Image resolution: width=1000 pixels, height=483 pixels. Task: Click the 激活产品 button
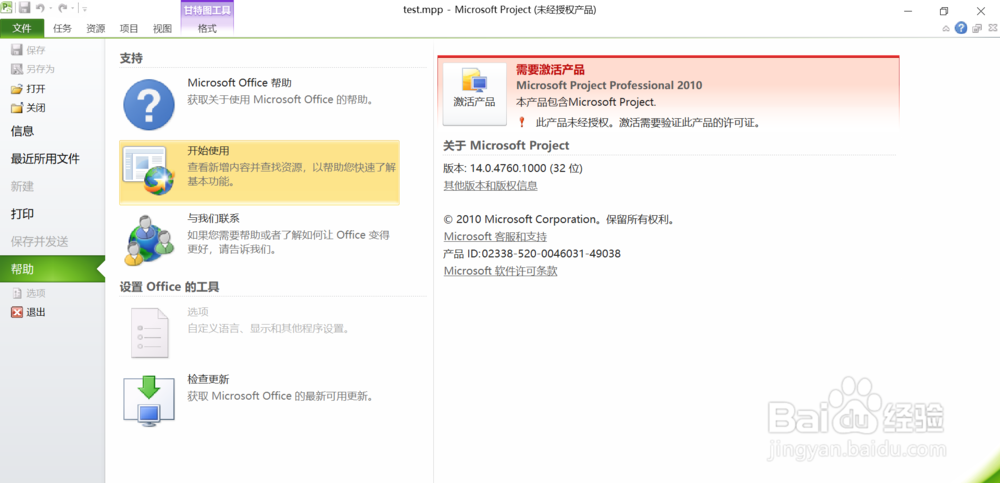pyautogui.click(x=474, y=93)
